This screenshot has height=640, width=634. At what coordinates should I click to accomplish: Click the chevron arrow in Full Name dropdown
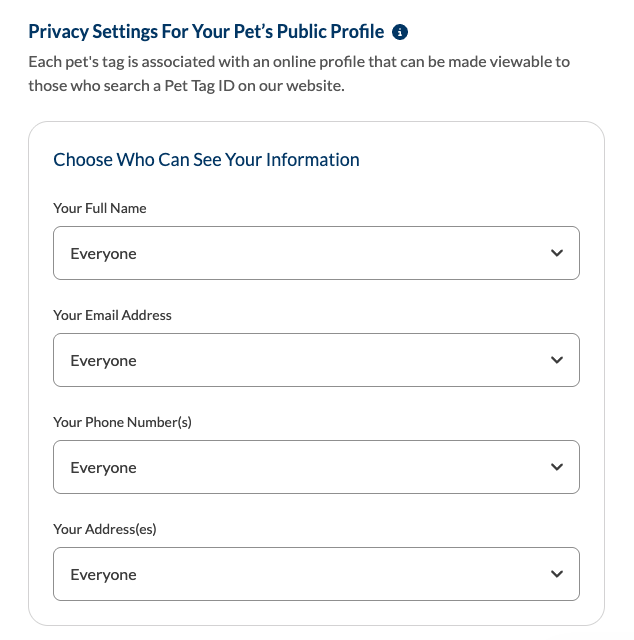coord(557,253)
